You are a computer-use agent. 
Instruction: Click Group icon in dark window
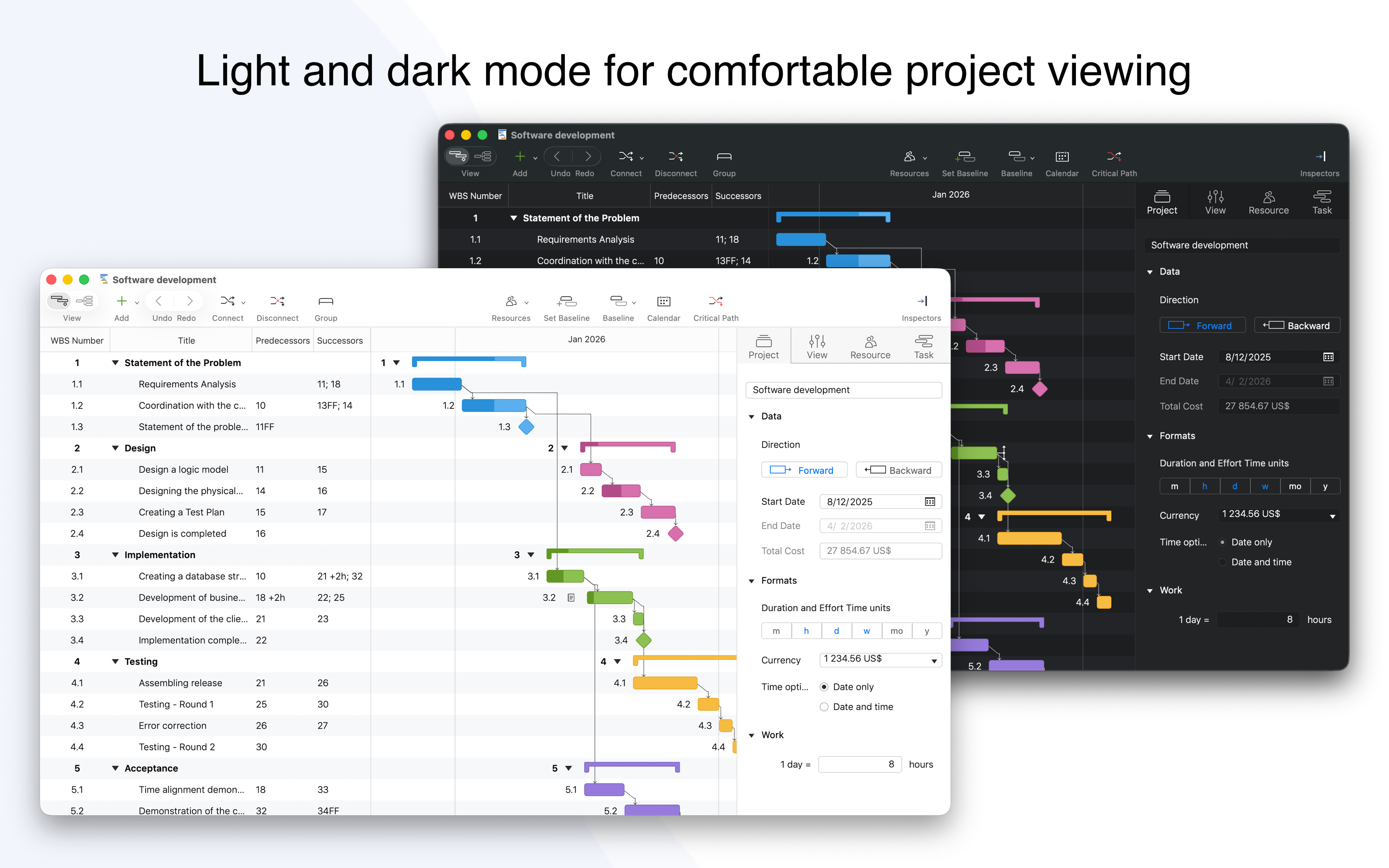[724, 156]
